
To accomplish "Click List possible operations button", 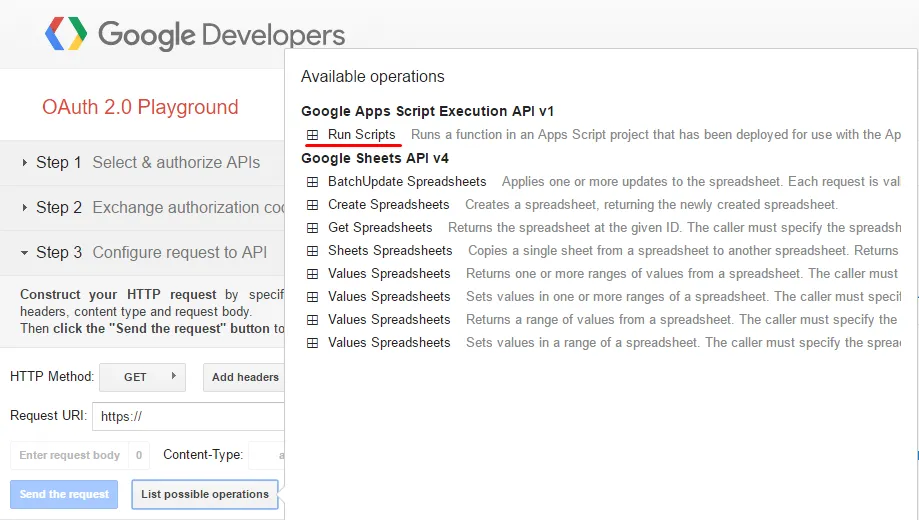I will pyautogui.click(x=205, y=494).
